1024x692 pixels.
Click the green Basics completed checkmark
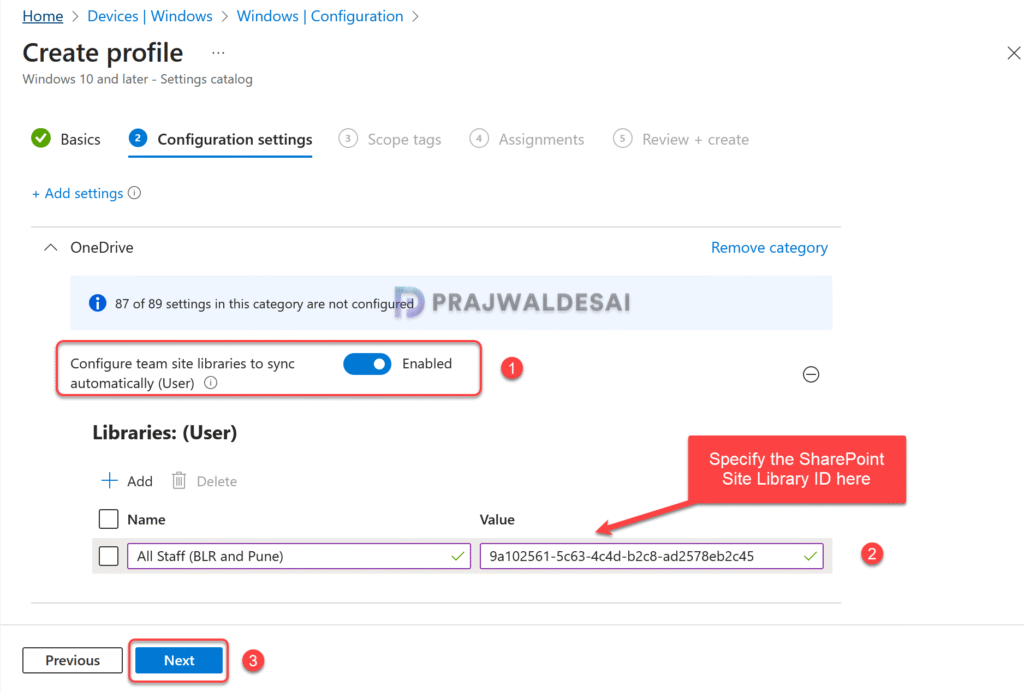[41, 138]
